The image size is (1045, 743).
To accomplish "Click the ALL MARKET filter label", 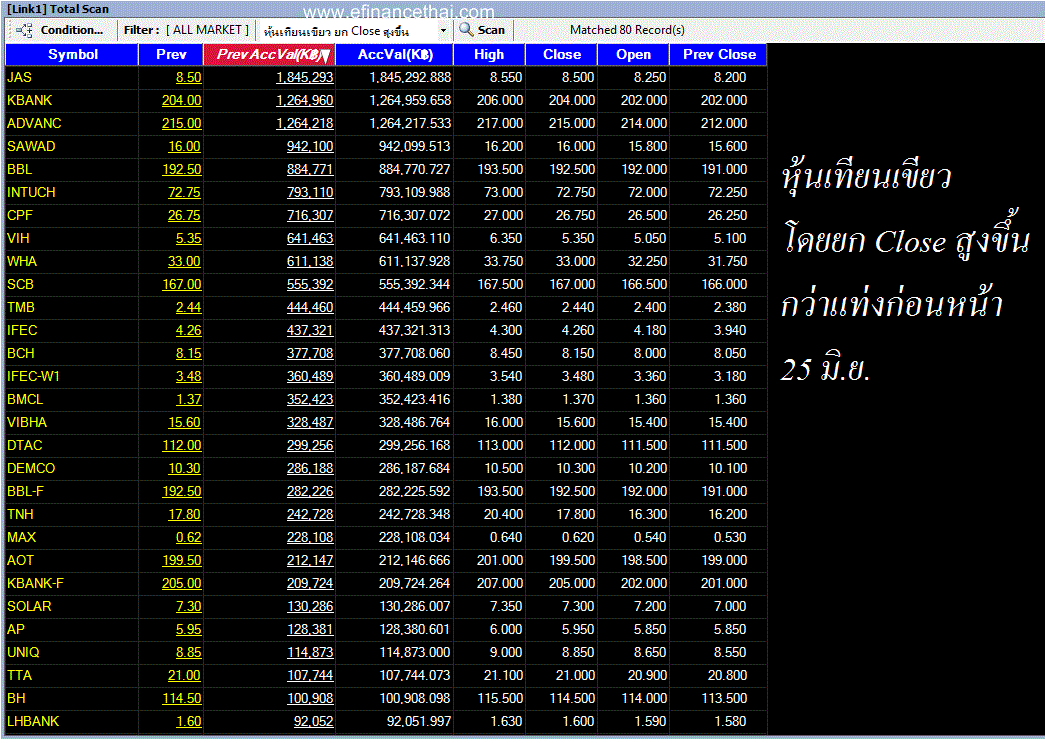I will point(207,30).
